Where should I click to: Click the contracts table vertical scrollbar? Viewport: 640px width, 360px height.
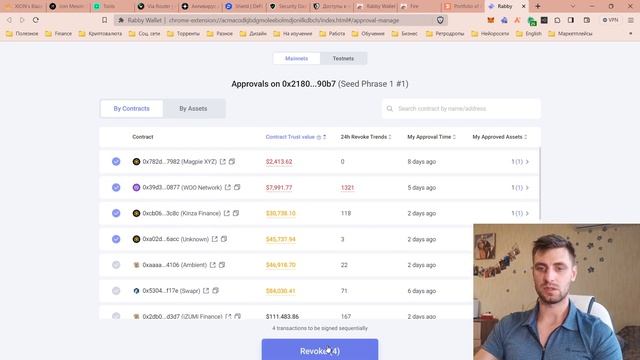(540, 184)
